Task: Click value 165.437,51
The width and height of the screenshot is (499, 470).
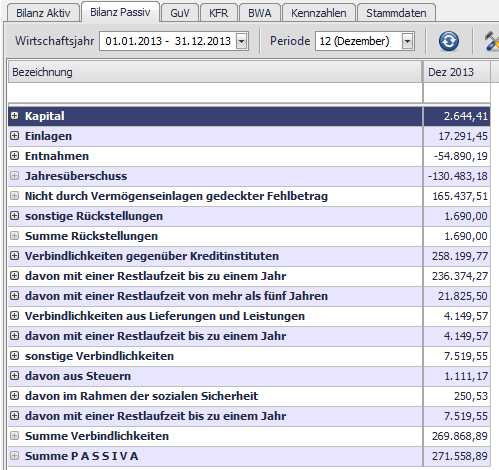Action: click(460, 196)
